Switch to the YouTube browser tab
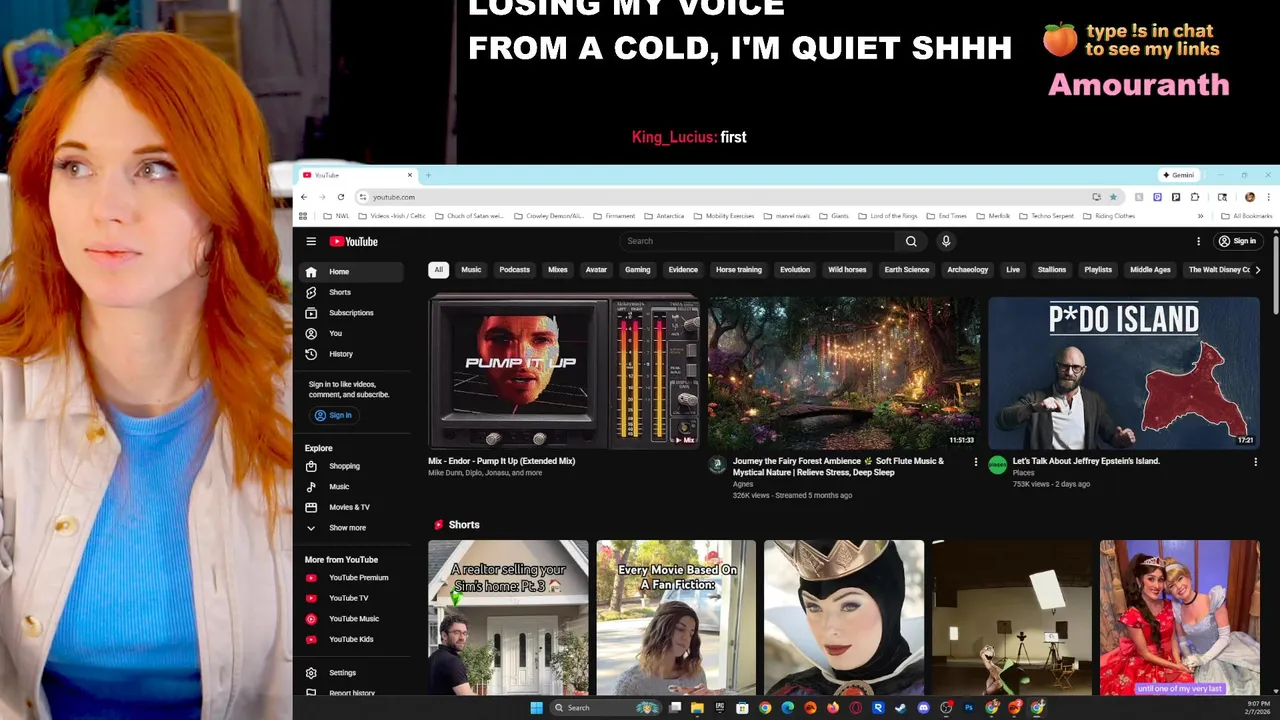The image size is (1280, 720). click(357, 175)
